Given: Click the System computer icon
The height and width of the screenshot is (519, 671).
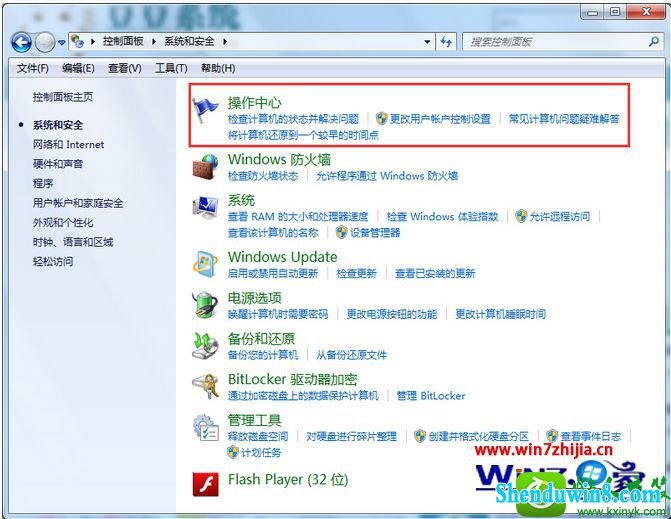Looking at the screenshot, I should pyautogui.click(x=205, y=208).
